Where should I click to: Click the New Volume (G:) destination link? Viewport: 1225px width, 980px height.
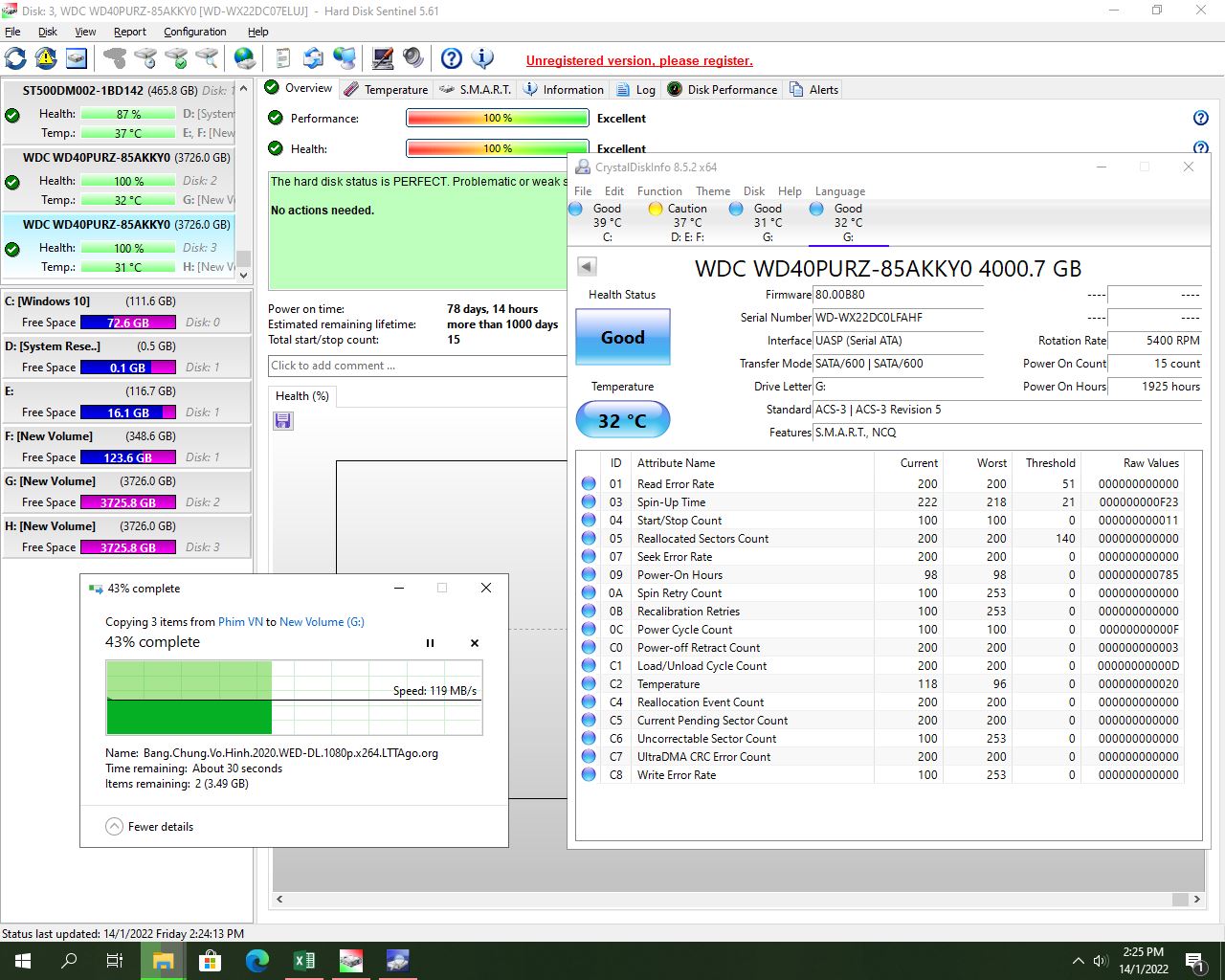coord(322,622)
